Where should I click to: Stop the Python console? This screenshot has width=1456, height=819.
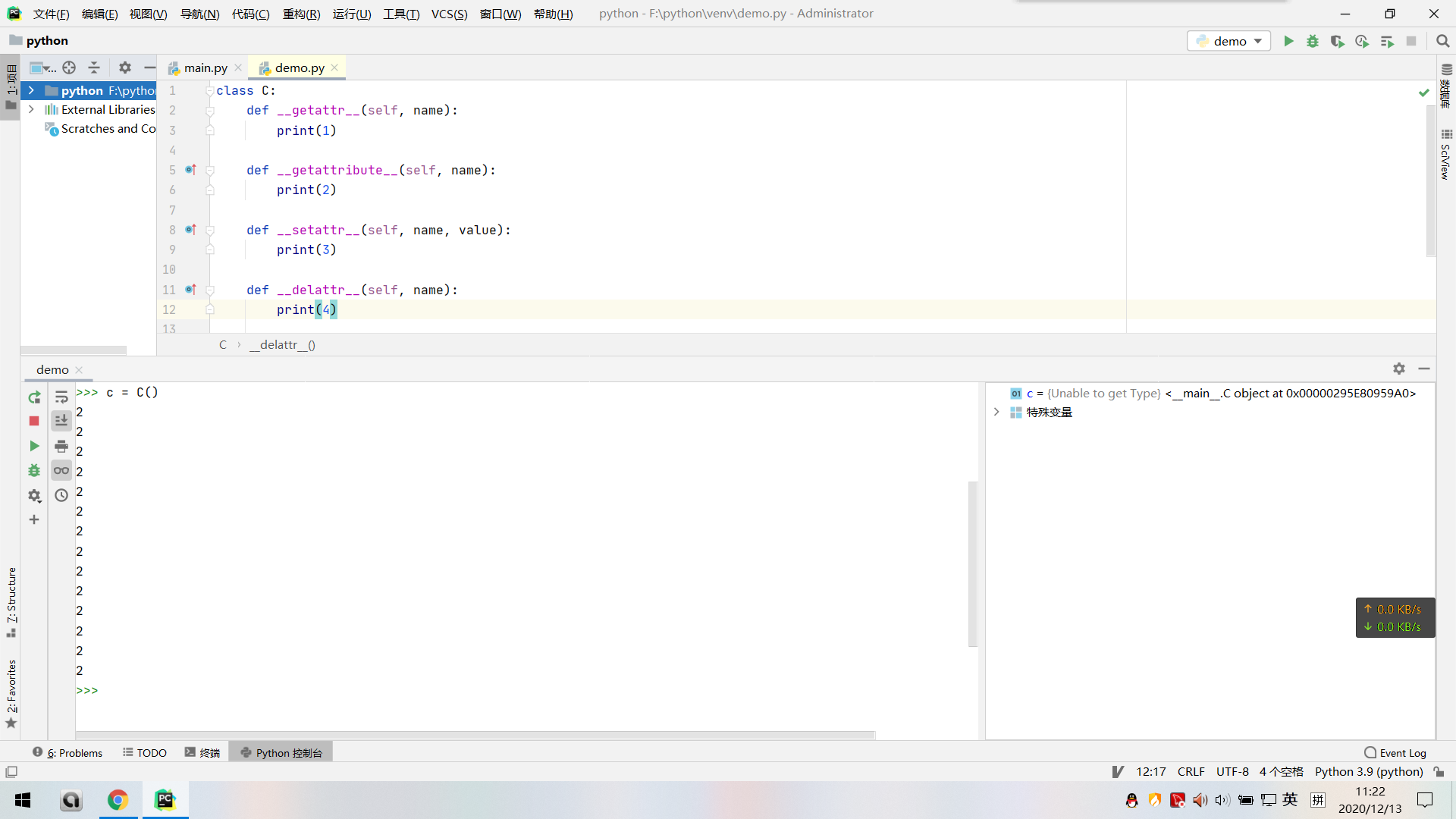tap(34, 421)
